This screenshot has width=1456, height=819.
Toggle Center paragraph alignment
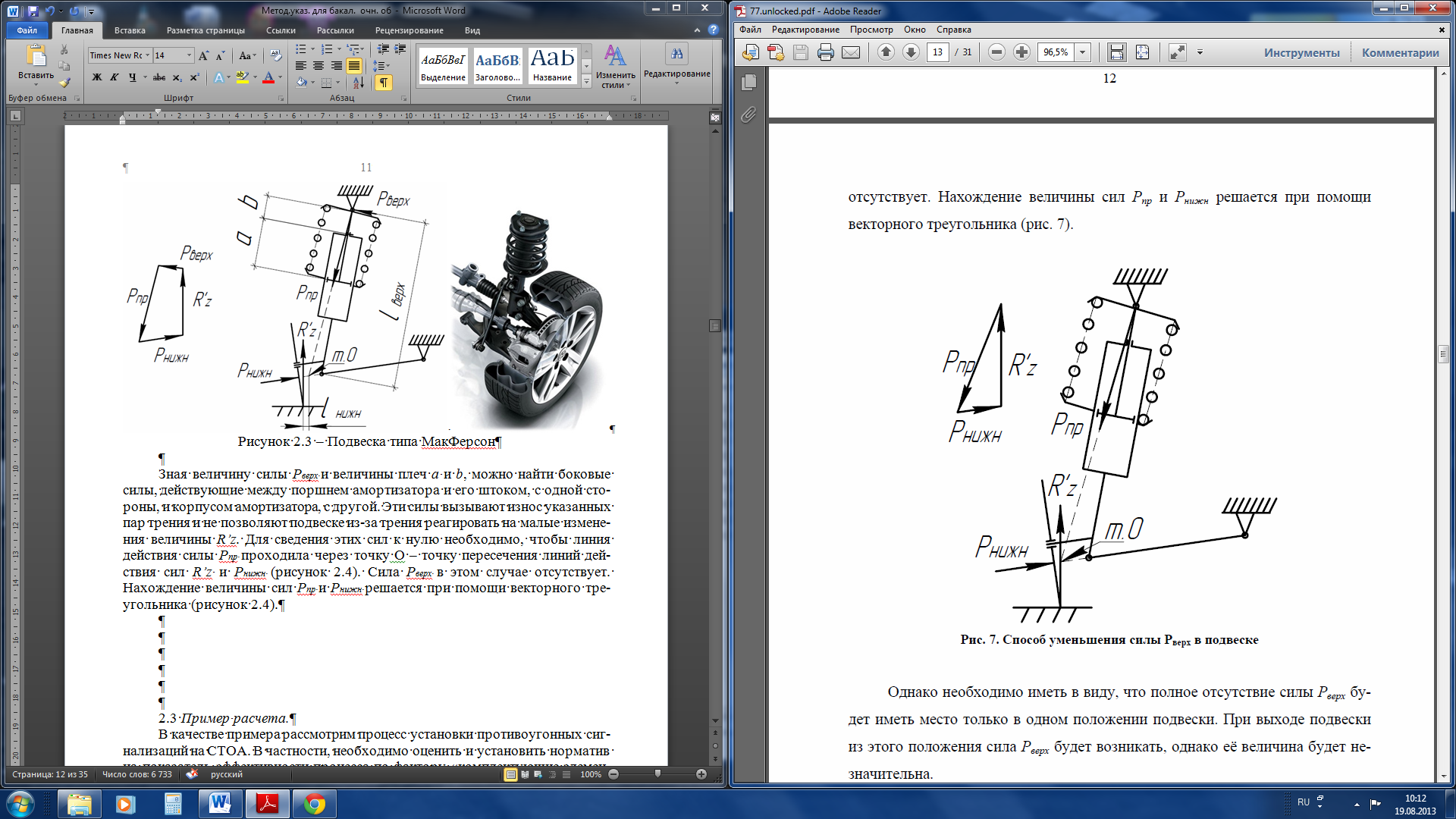pos(318,66)
